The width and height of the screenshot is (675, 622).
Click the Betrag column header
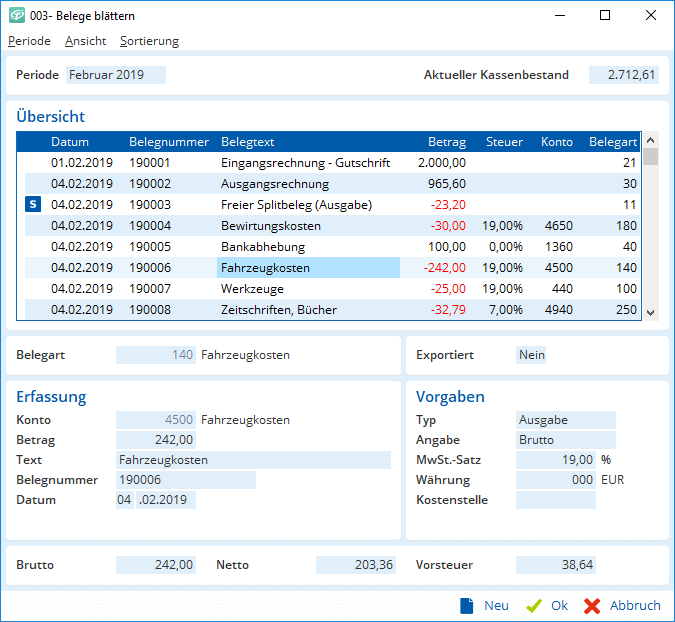click(x=446, y=142)
